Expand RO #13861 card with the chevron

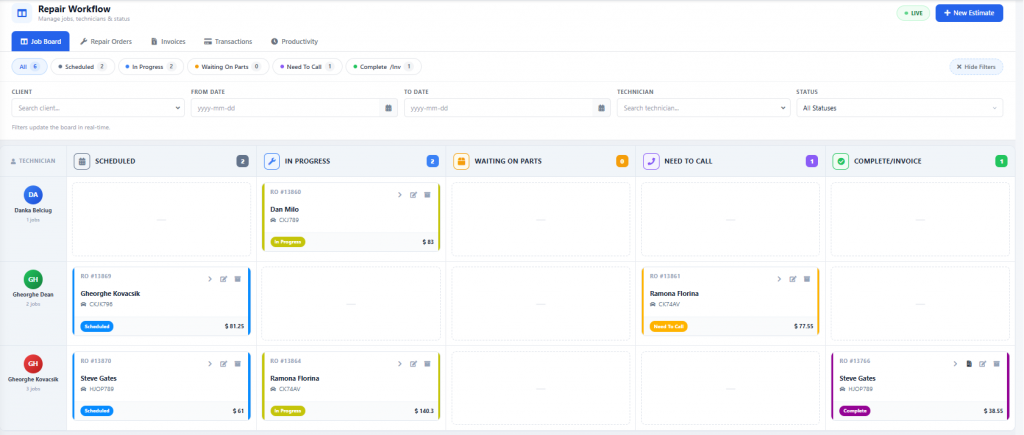[x=778, y=279]
